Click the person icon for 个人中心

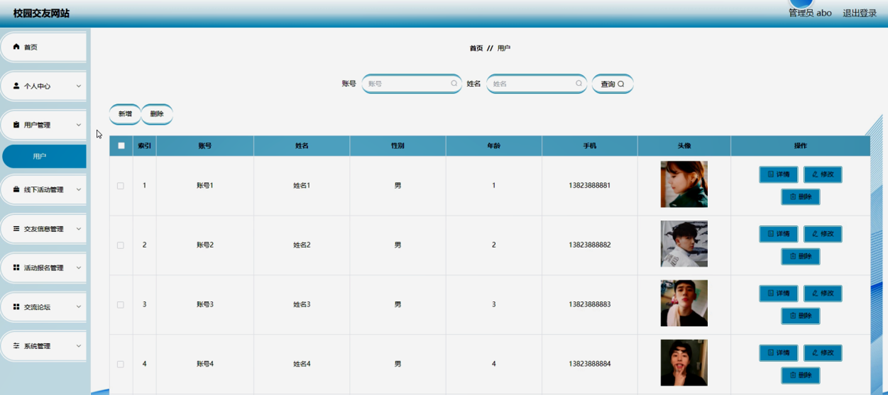[16, 86]
